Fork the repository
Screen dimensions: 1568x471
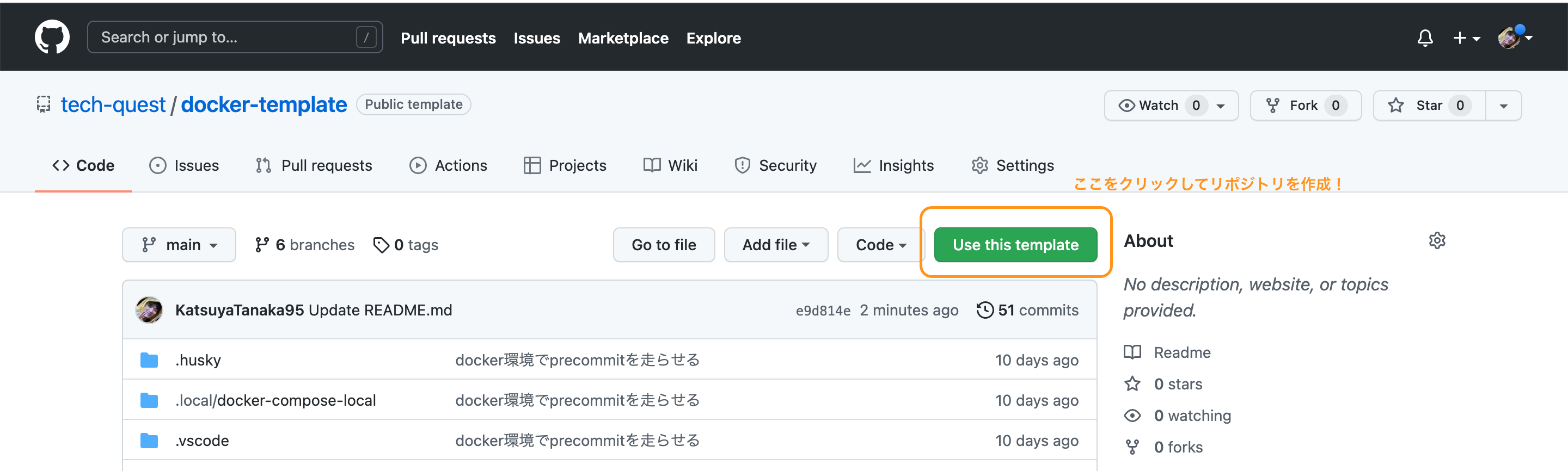pyautogui.click(x=1305, y=106)
